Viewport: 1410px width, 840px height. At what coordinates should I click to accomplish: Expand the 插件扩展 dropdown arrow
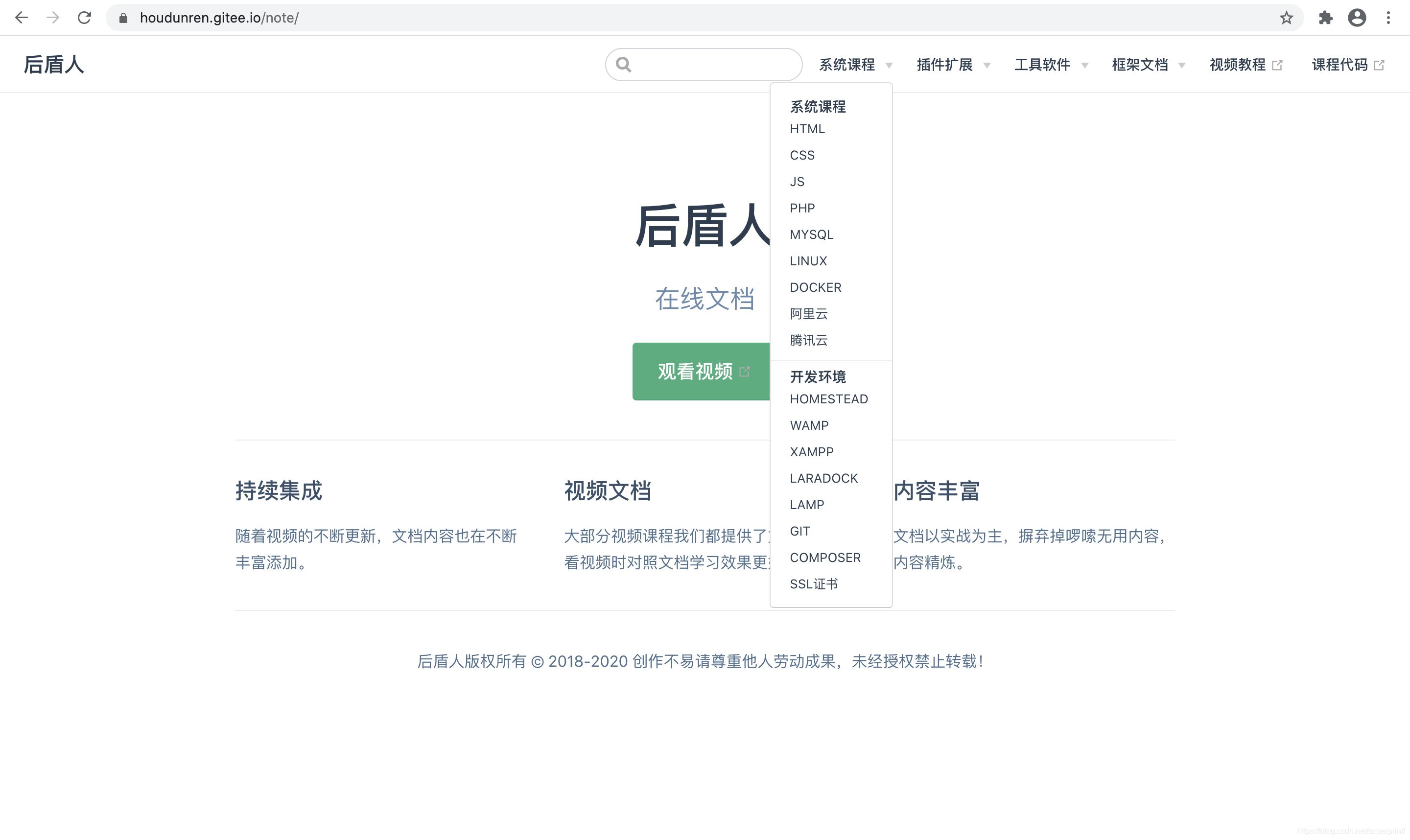coord(987,66)
